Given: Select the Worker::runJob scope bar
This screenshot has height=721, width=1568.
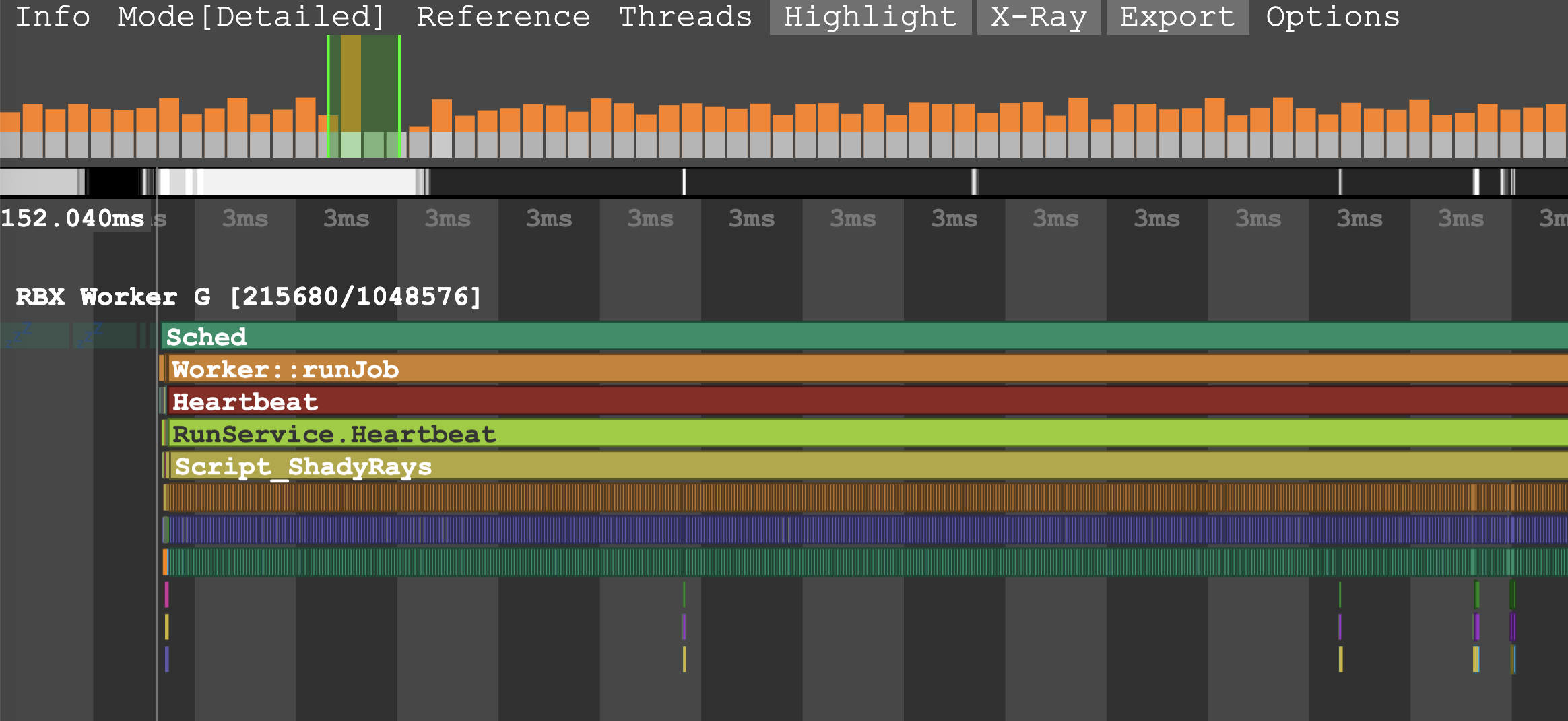Looking at the screenshot, I should click(x=808, y=369).
